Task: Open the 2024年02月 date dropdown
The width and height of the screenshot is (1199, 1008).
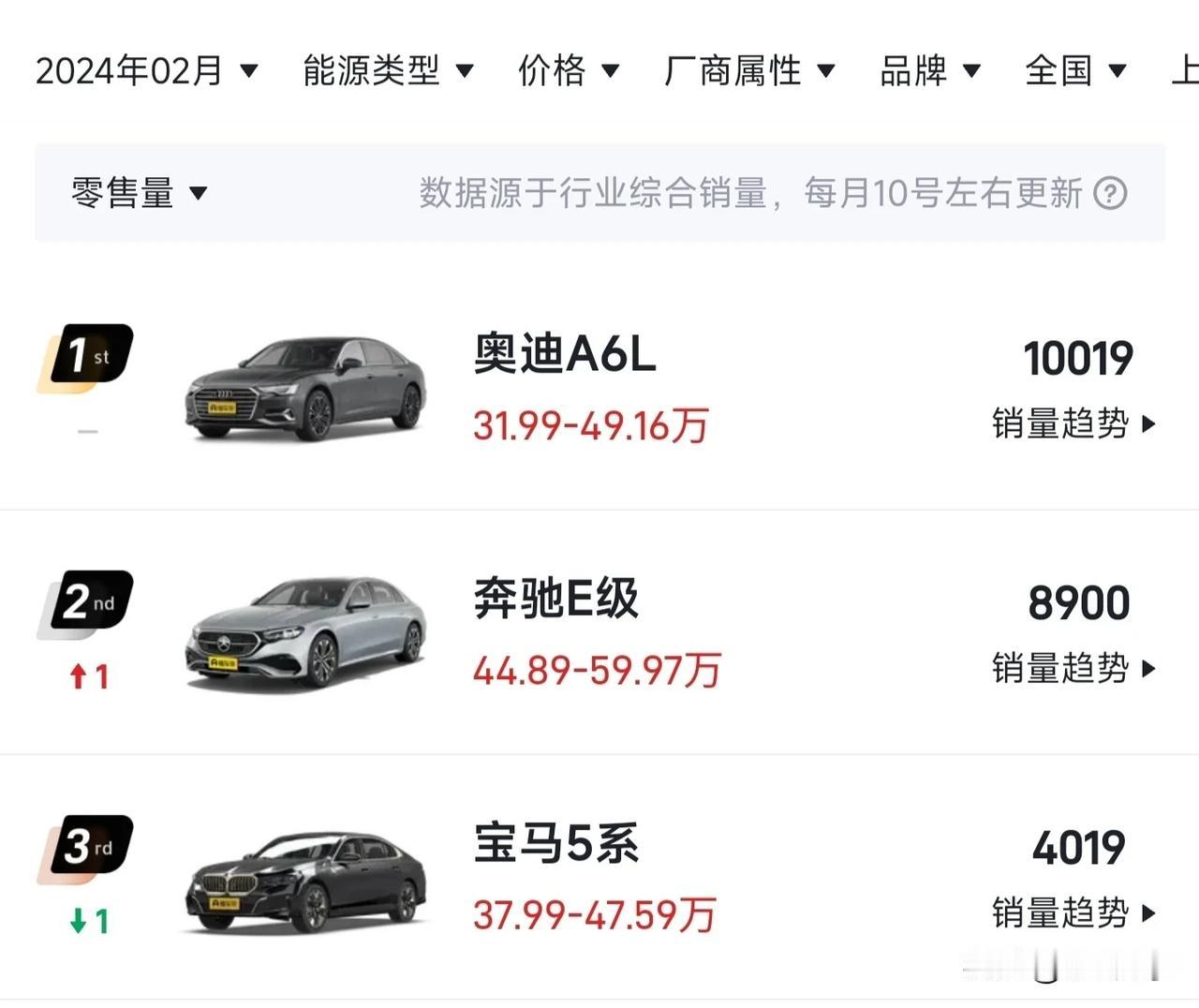Action: (146, 70)
